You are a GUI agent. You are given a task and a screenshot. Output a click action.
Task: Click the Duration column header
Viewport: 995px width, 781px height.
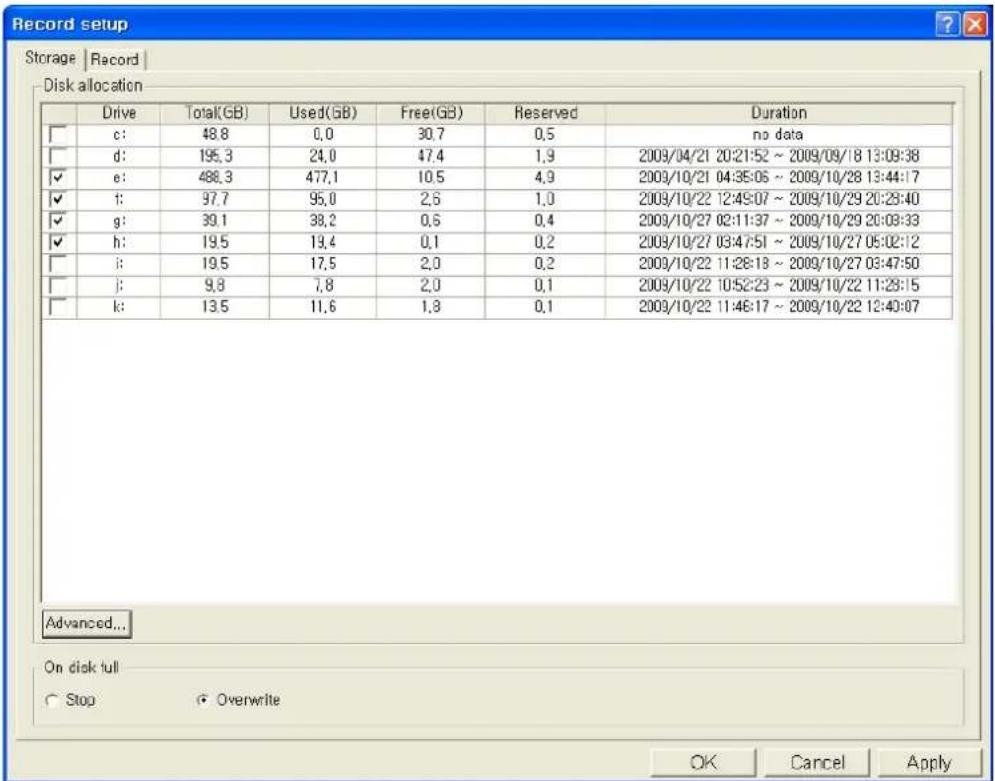779,113
